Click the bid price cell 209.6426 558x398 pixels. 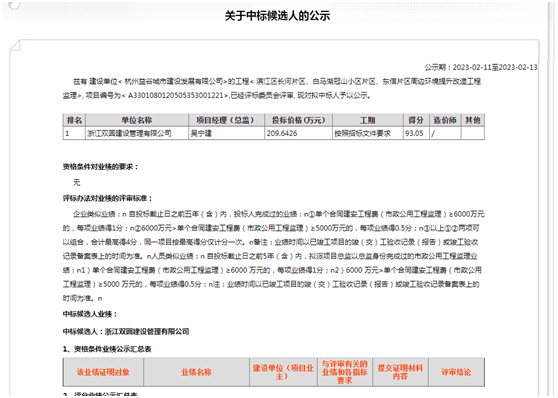[298, 133]
